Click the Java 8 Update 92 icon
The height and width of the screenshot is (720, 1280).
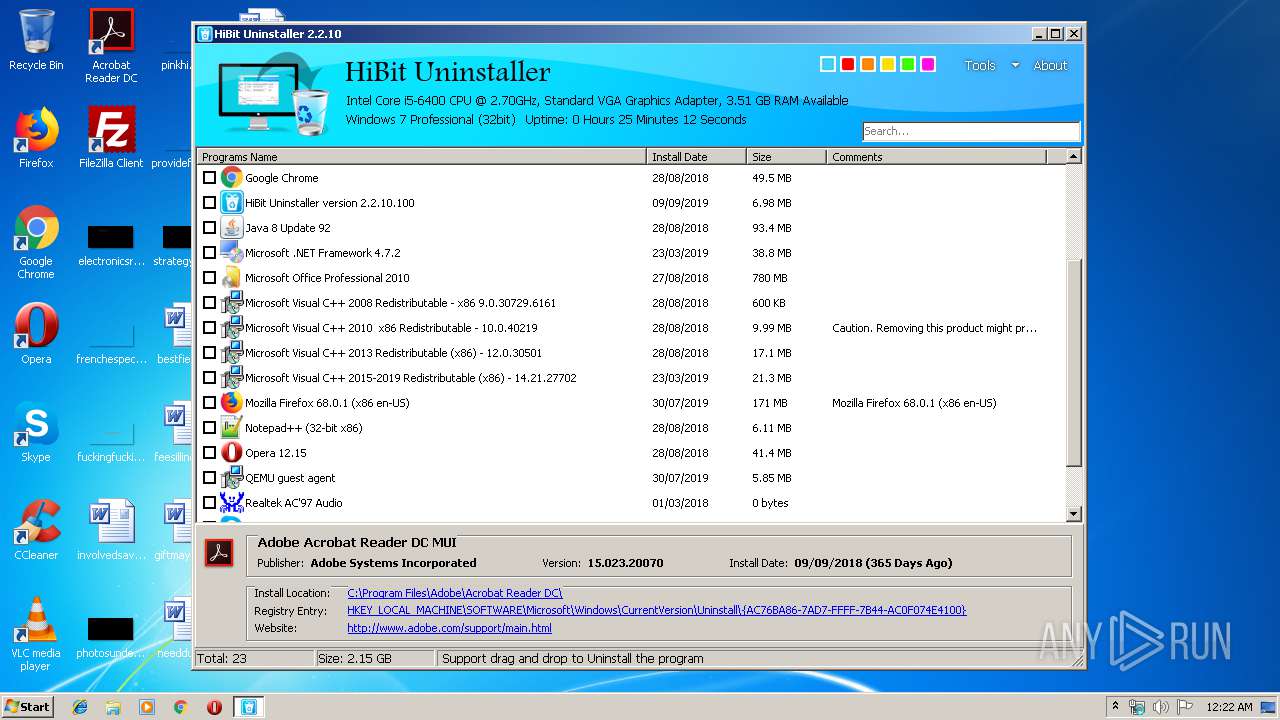(x=231, y=228)
